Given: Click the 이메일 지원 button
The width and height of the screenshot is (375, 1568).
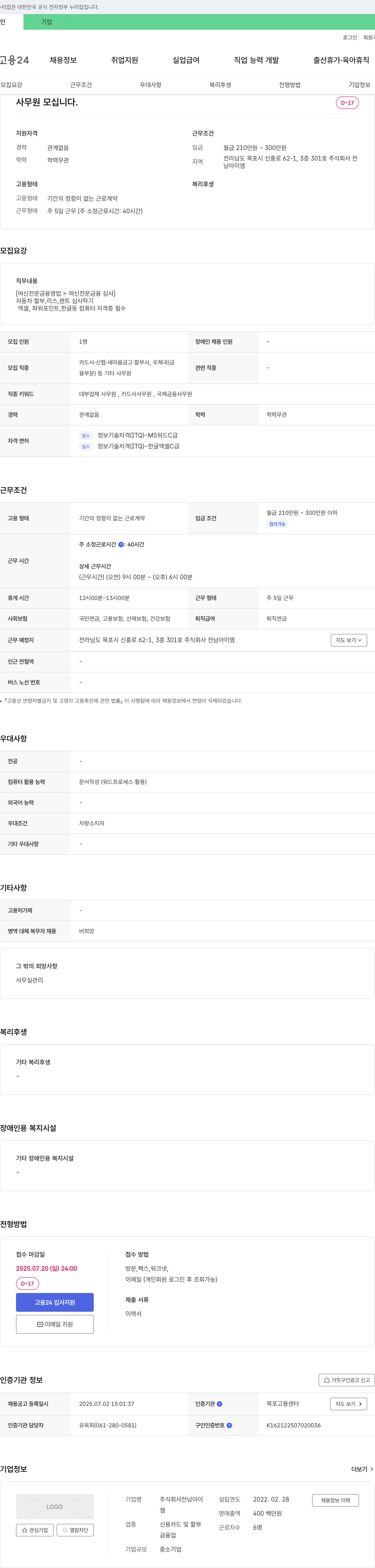Looking at the screenshot, I should tap(55, 1324).
